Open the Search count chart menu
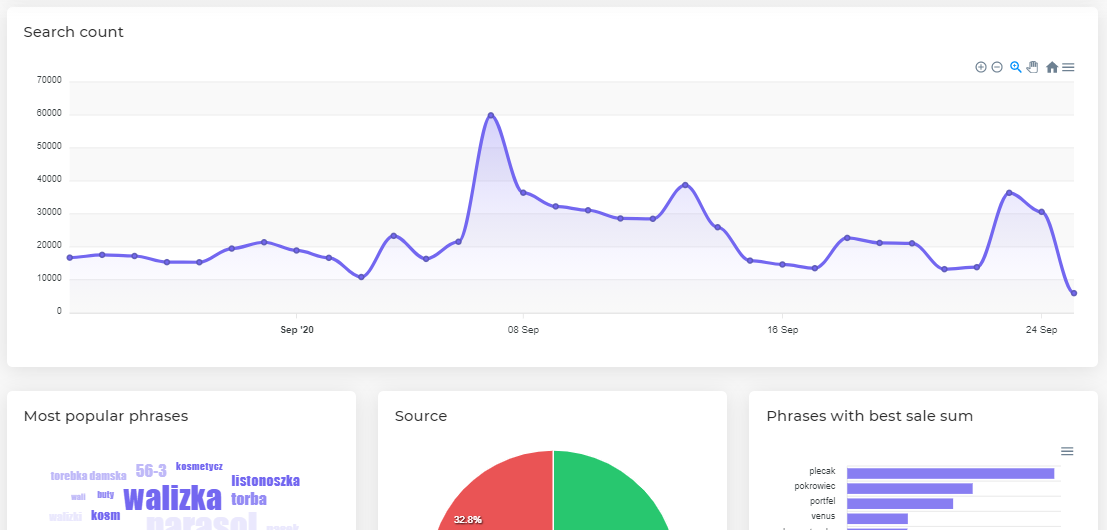Screen dimensions: 1107x530 [x=1068, y=67]
